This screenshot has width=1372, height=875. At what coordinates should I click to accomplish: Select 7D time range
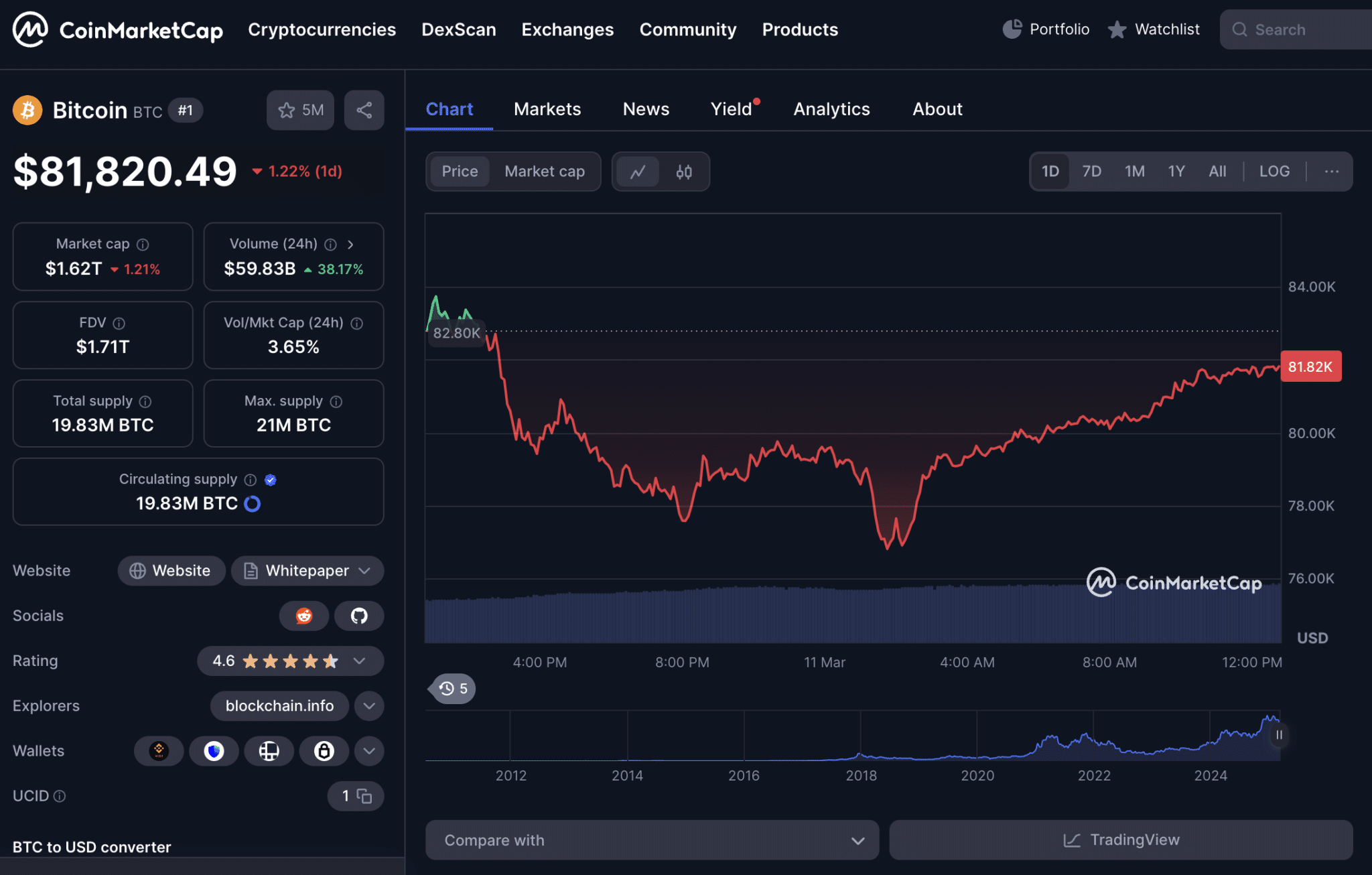[1092, 172]
